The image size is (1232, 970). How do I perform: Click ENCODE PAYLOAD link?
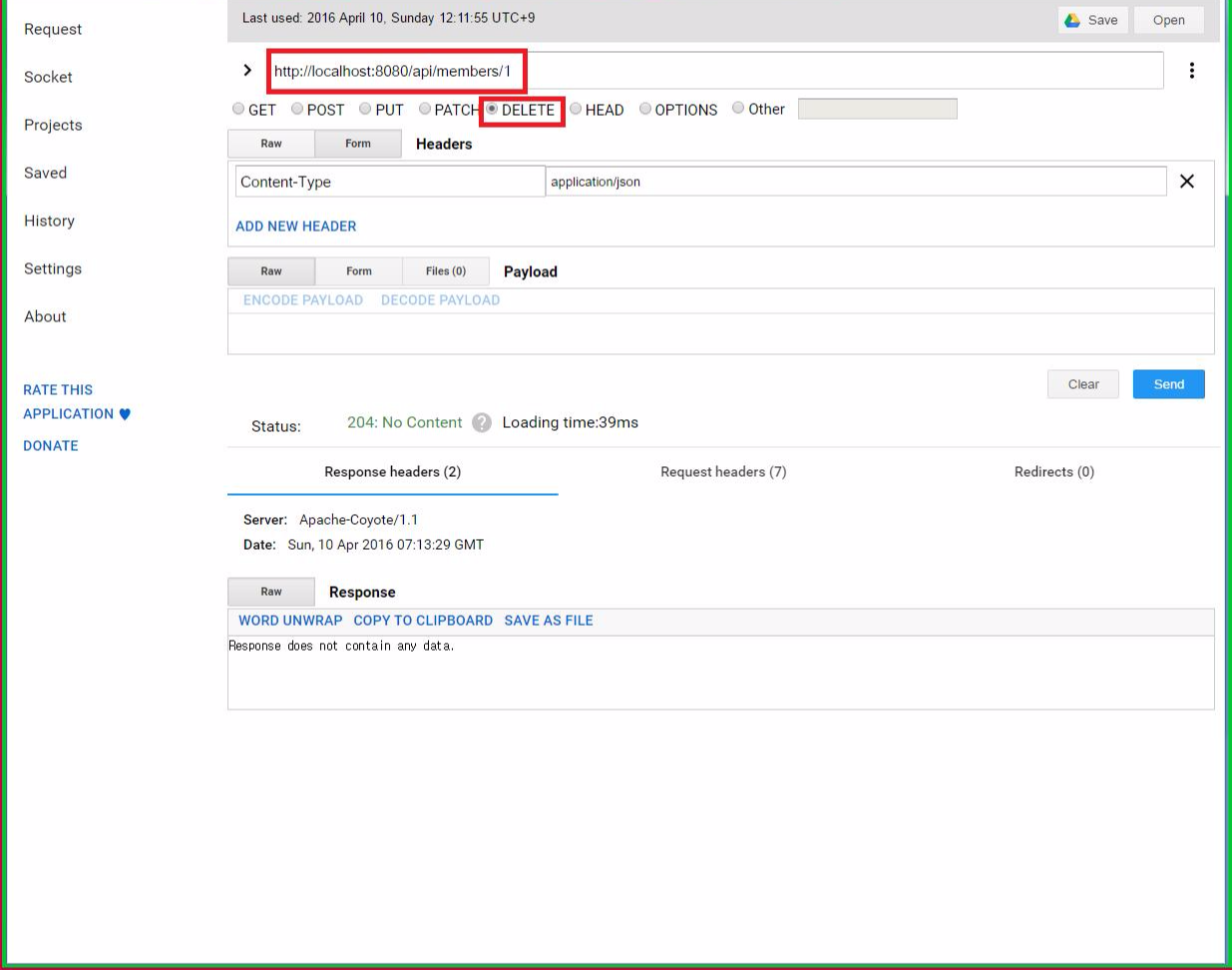pyautogui.click(x=303, y=300)
